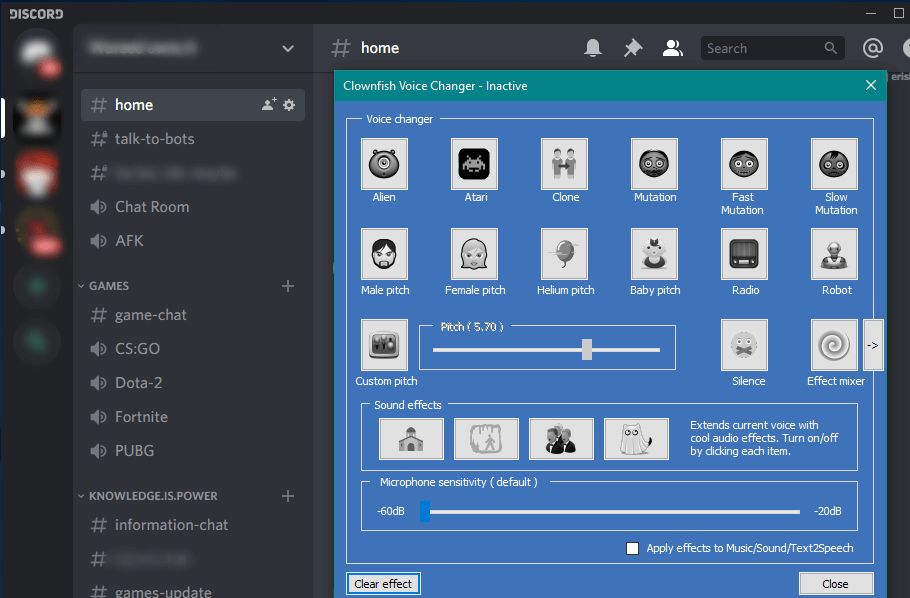Add channel to GAMES category
The width and height of the screenshot is (910, 598).
click(x=288, y=286)
